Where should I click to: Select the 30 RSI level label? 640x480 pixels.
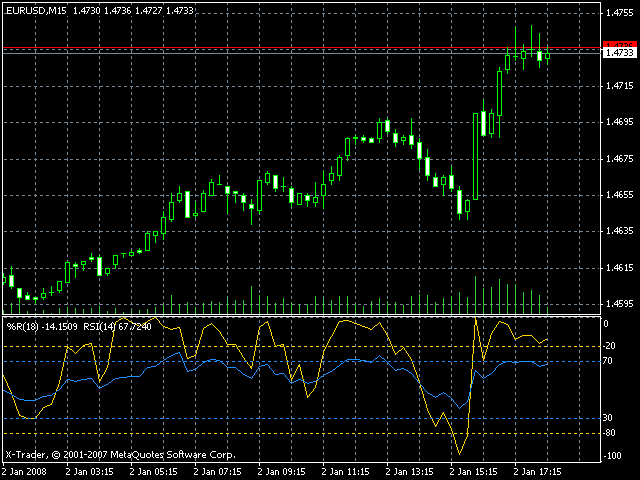608,418
